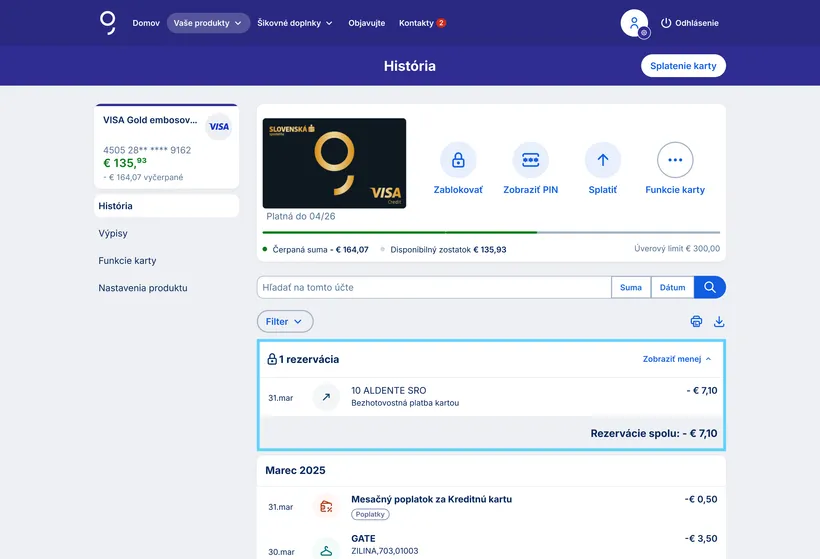Open the user profile avatar
Screen dimensions: 820x559
coord(634,23)
